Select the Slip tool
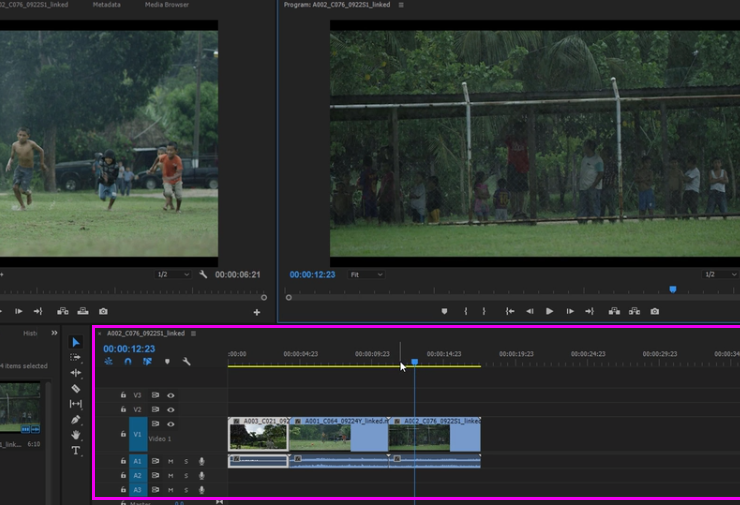This screenshot has width=740, height=505. pyautogui.click(x=76, y=404)
